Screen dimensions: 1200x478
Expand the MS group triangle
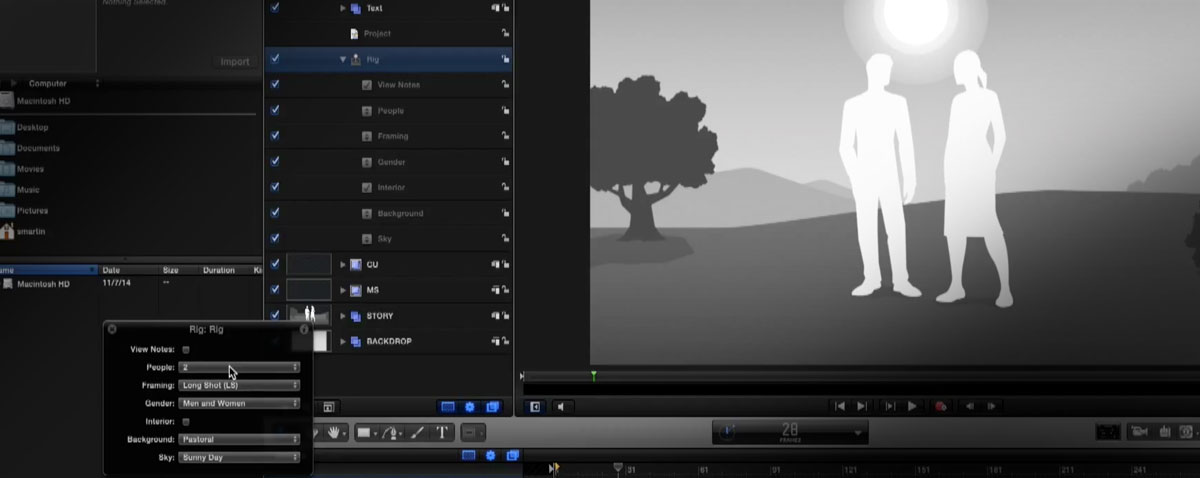(343, 290)
